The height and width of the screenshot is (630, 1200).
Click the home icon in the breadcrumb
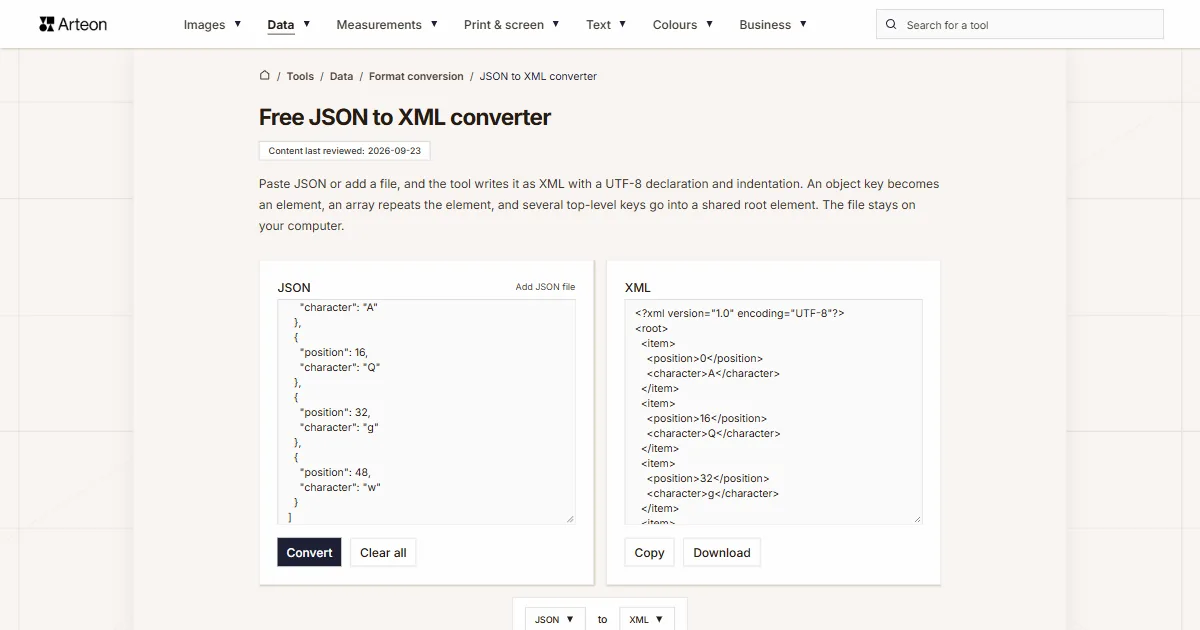click(x=265, y=75)
